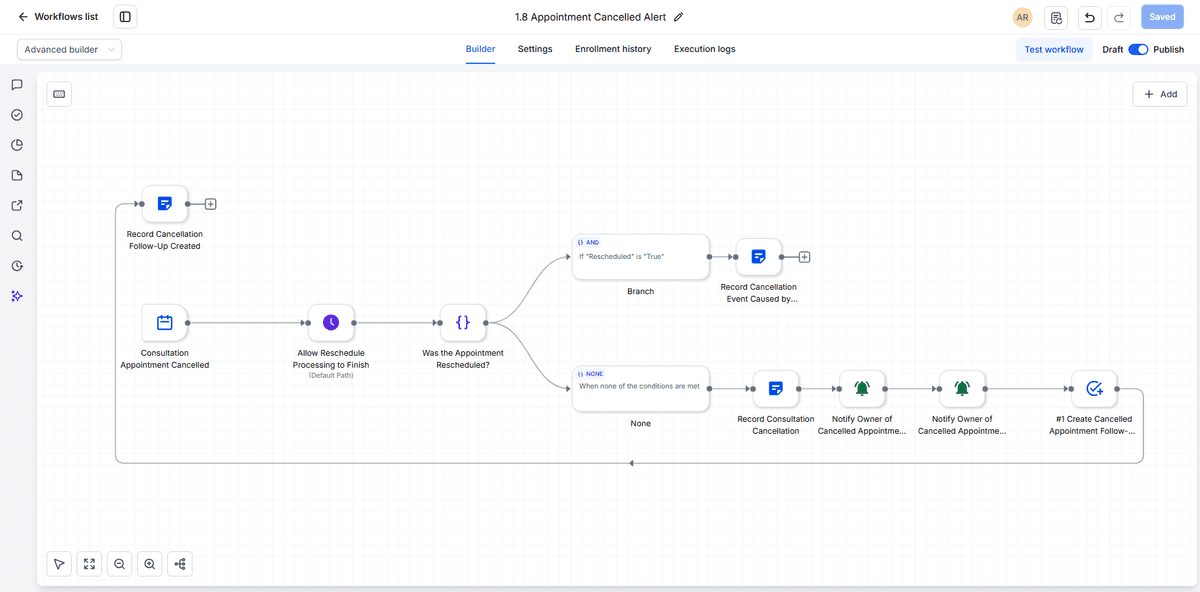The image size is (1200, 592).
Task: Open the AND branch "Rescheduled" is "True" card
Action: 641,257
